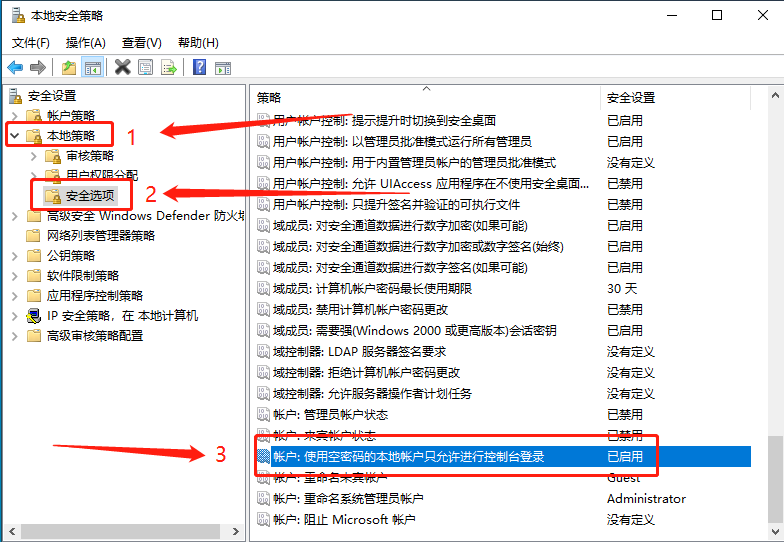Expand the 软件限制策略 tree node
784x542 pixels.
(14, 276)
